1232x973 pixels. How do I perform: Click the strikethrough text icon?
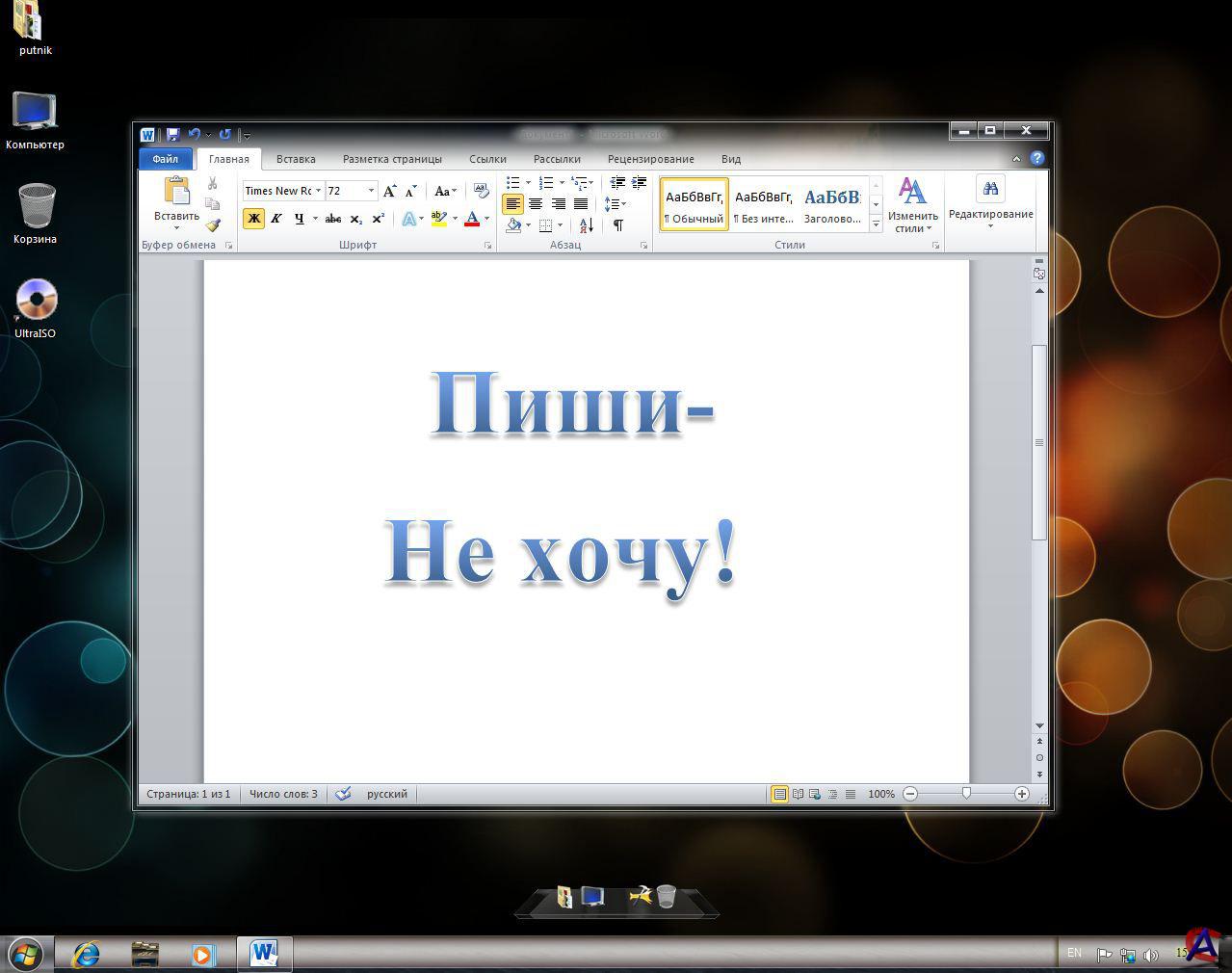point(333,219)
